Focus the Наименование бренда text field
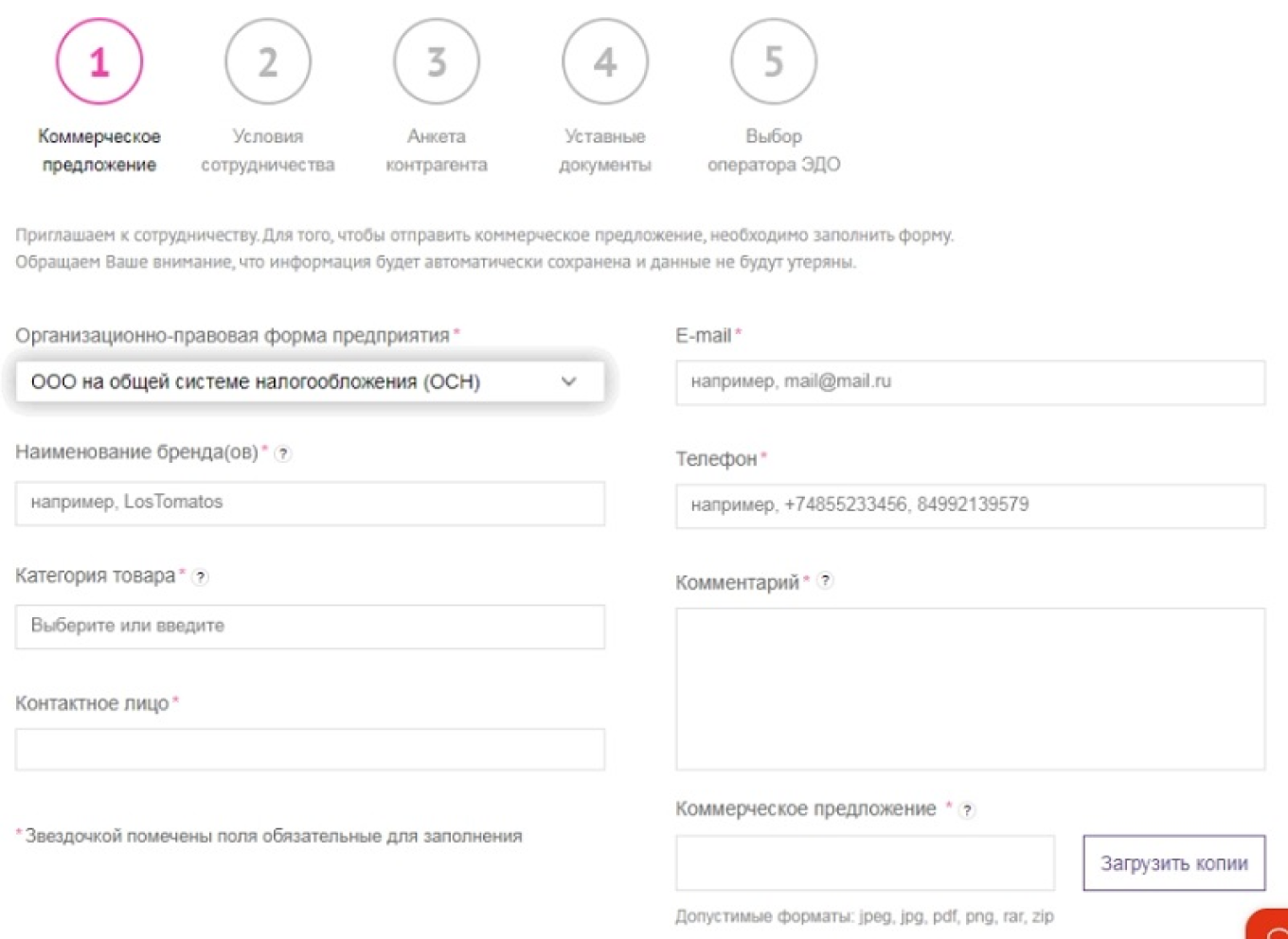 pos(310,503)
